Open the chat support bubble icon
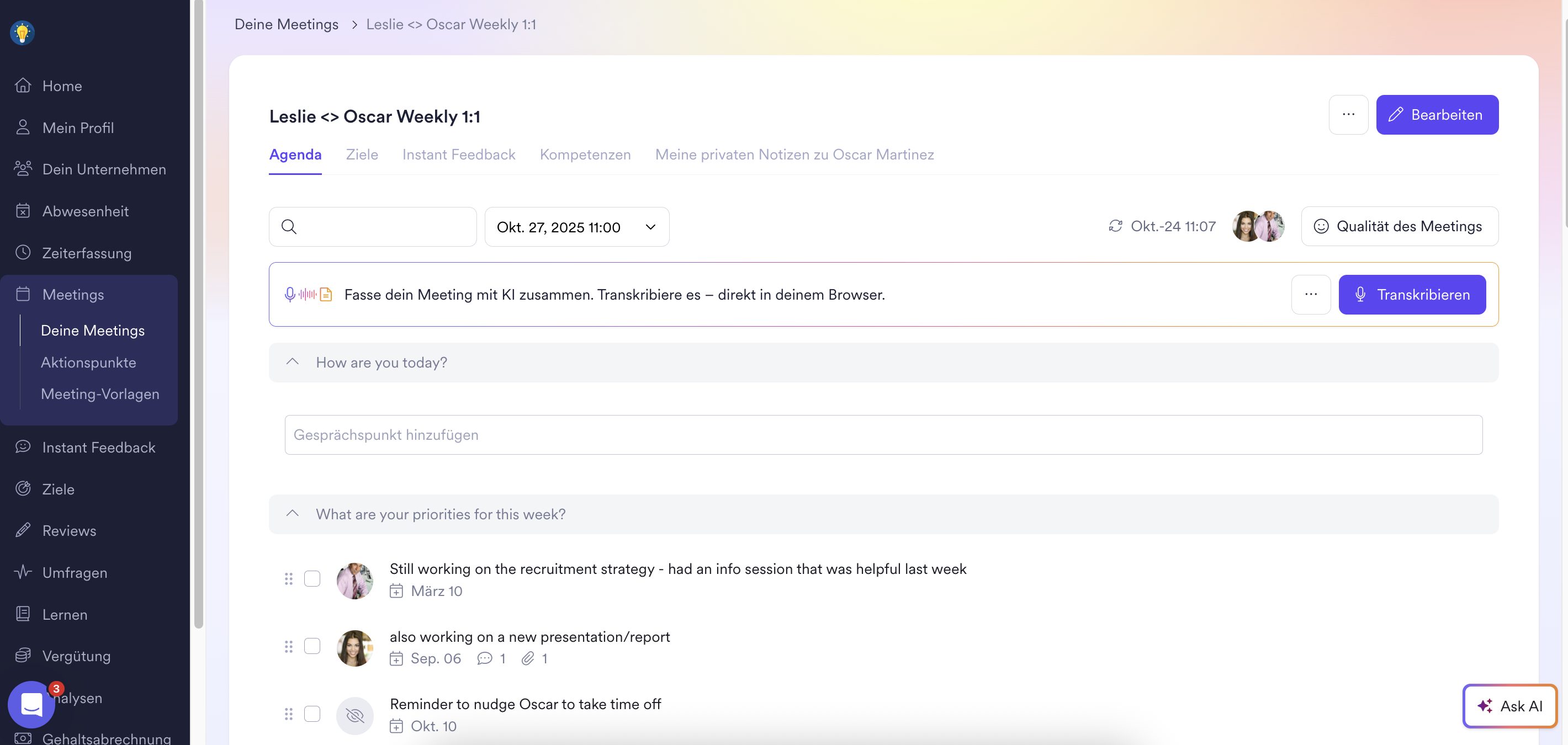The width and height of the screenshot is (1568, 745). click(30, 704)
